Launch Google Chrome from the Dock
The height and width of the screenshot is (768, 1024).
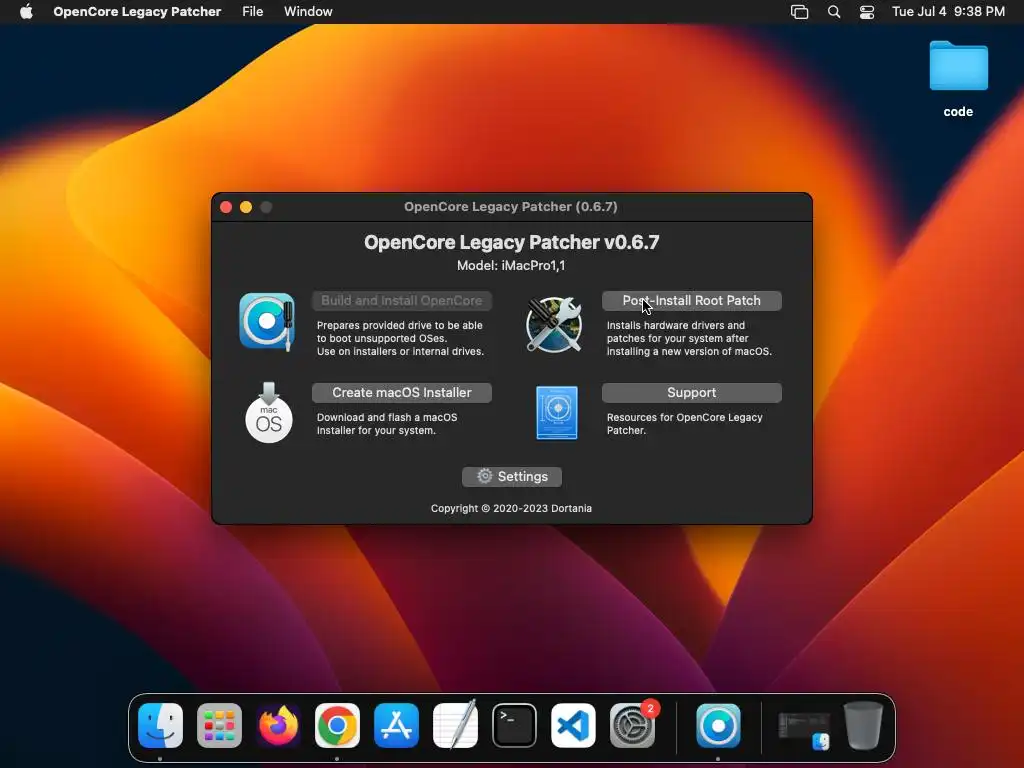pos(337,726)
